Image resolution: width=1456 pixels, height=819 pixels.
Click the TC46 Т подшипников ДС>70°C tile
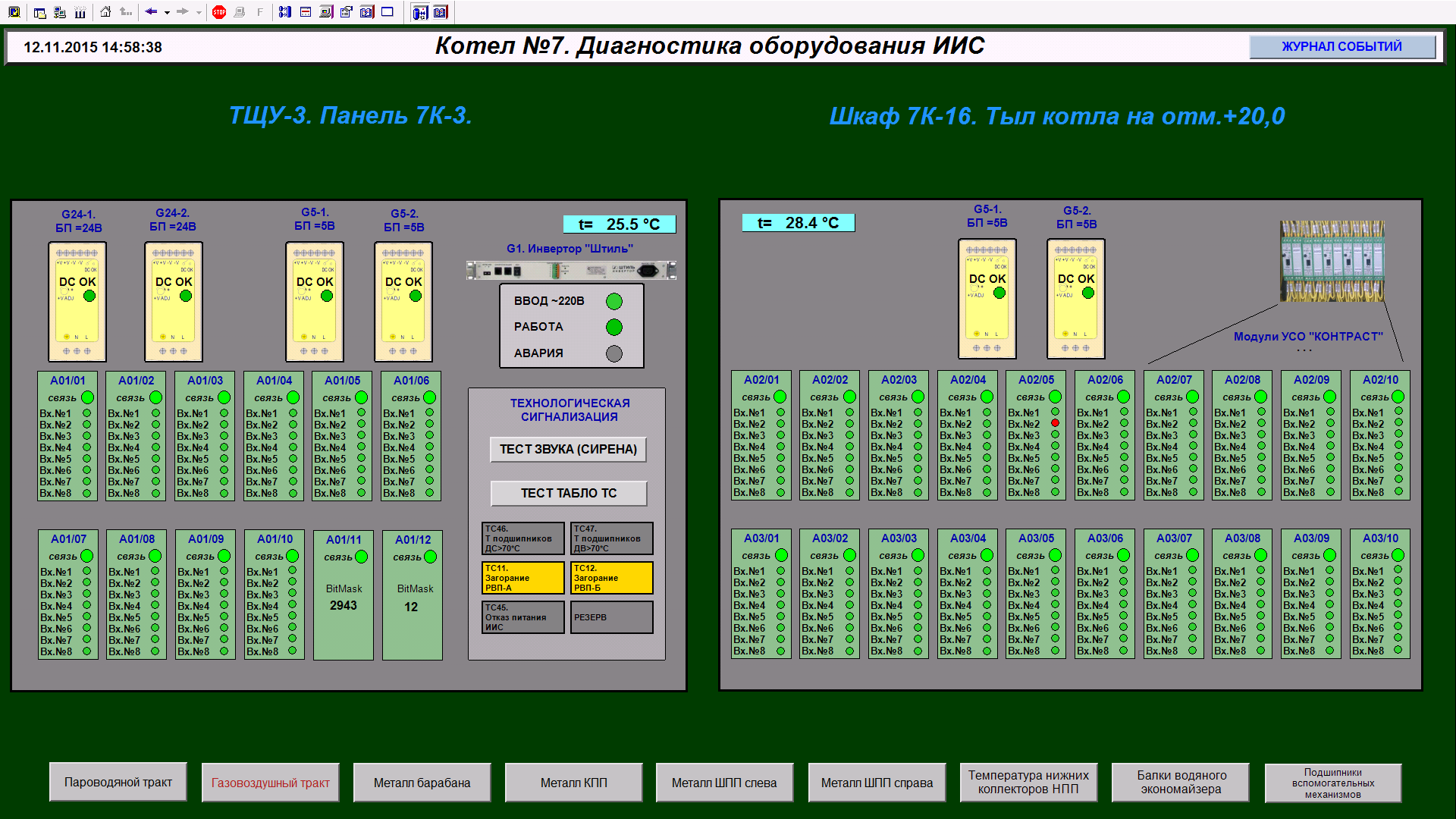523,538
